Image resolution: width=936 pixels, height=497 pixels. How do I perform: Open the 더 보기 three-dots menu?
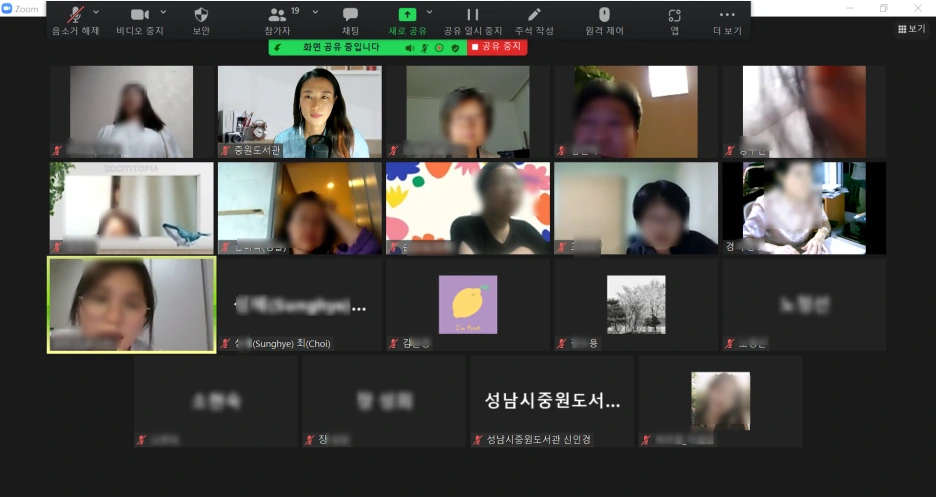point(727,21)
